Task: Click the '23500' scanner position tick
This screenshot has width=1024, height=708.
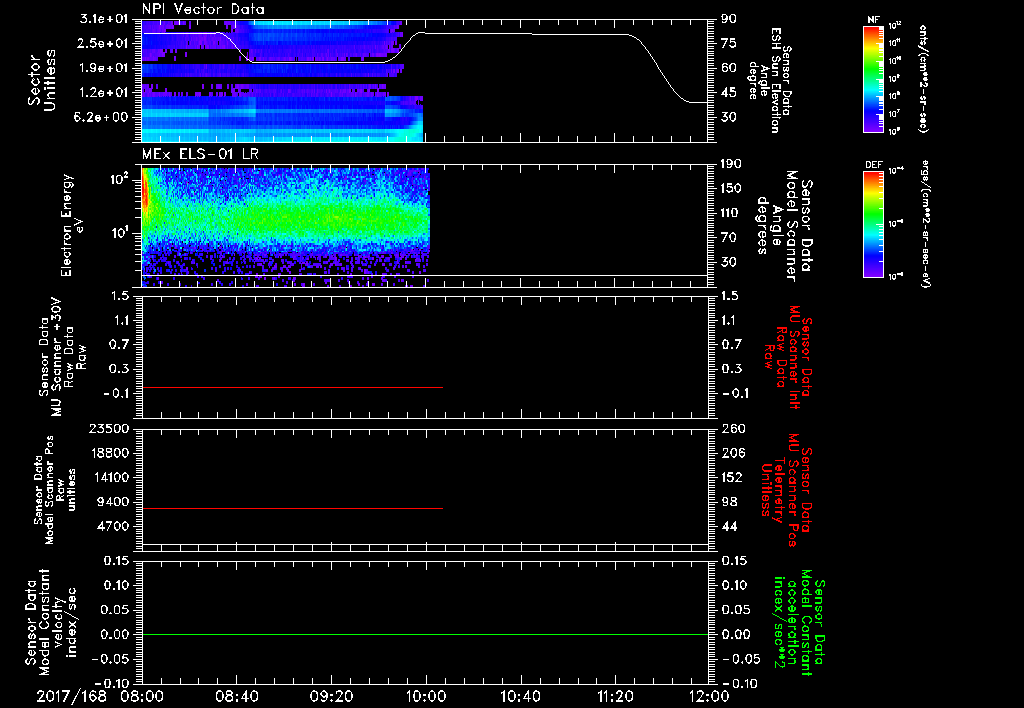Action: (110, 428)
